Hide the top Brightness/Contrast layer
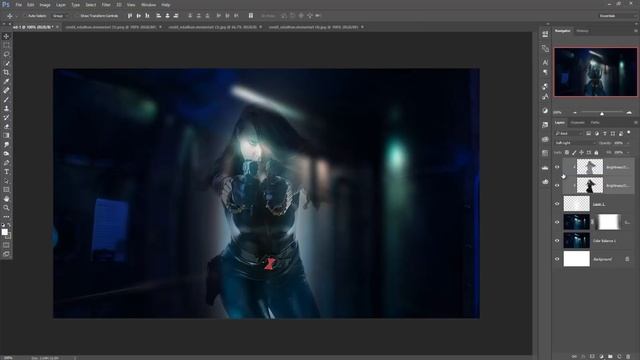Screen dimensions: 640x360 coord(557,167)
